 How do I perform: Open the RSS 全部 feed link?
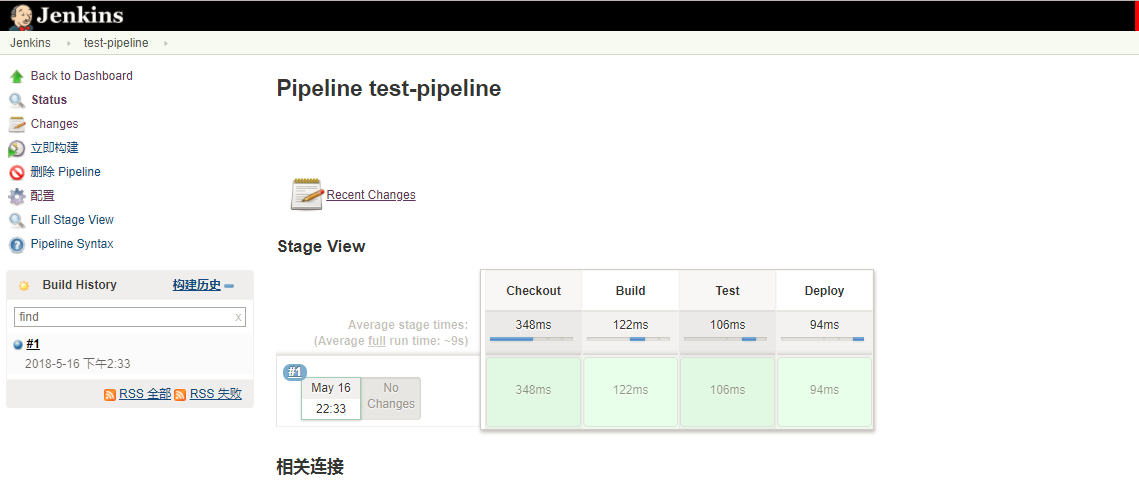coord(145,394)
